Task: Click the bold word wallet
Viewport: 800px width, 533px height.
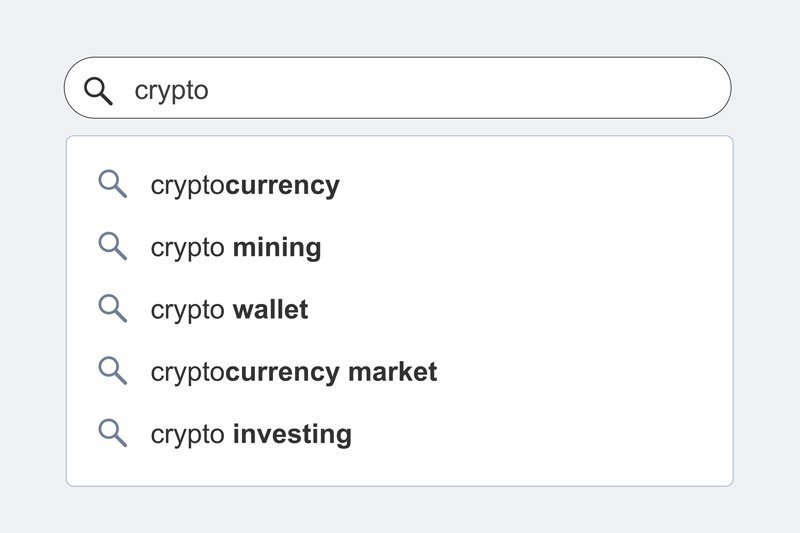Action: click(270, 310)
